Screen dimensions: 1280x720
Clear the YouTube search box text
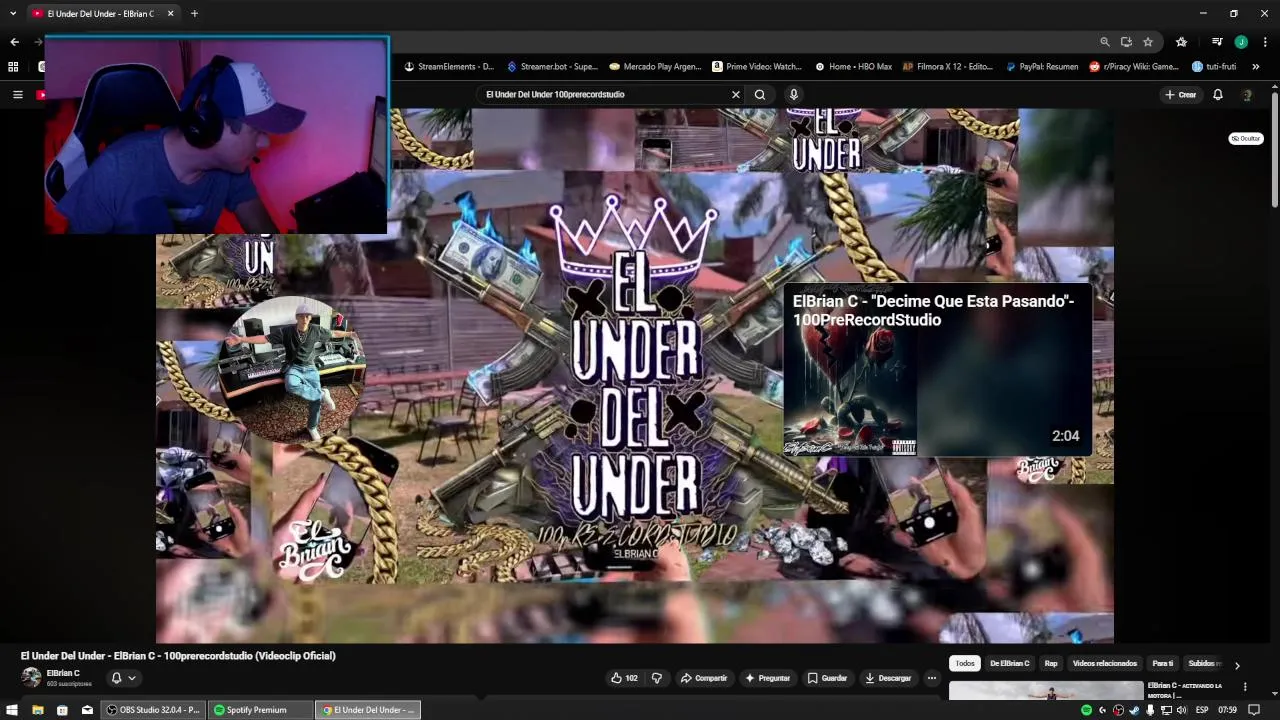point(736,95)
